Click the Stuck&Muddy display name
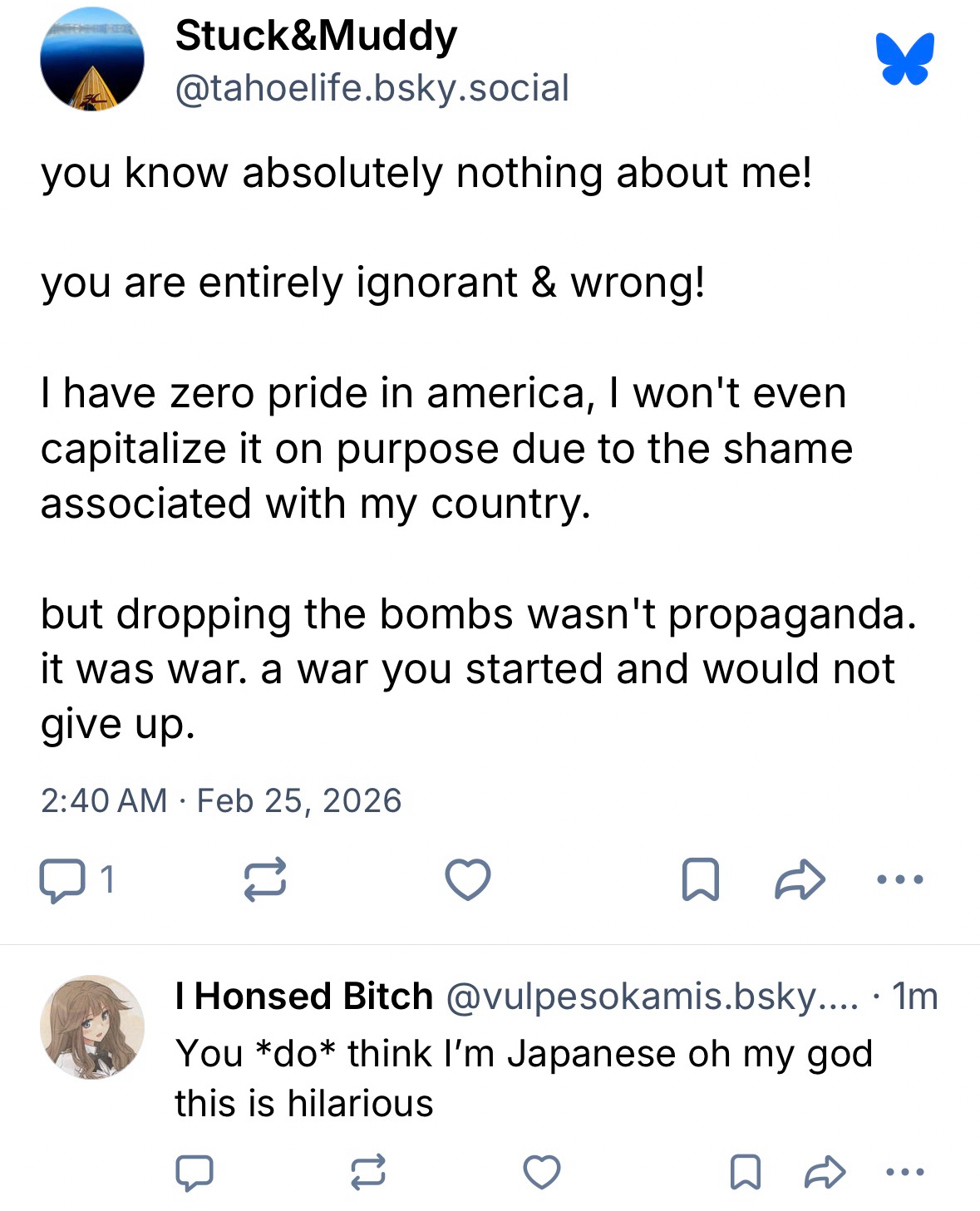The height and width of the screenshot is (1211, 980). tap(316, 37)
